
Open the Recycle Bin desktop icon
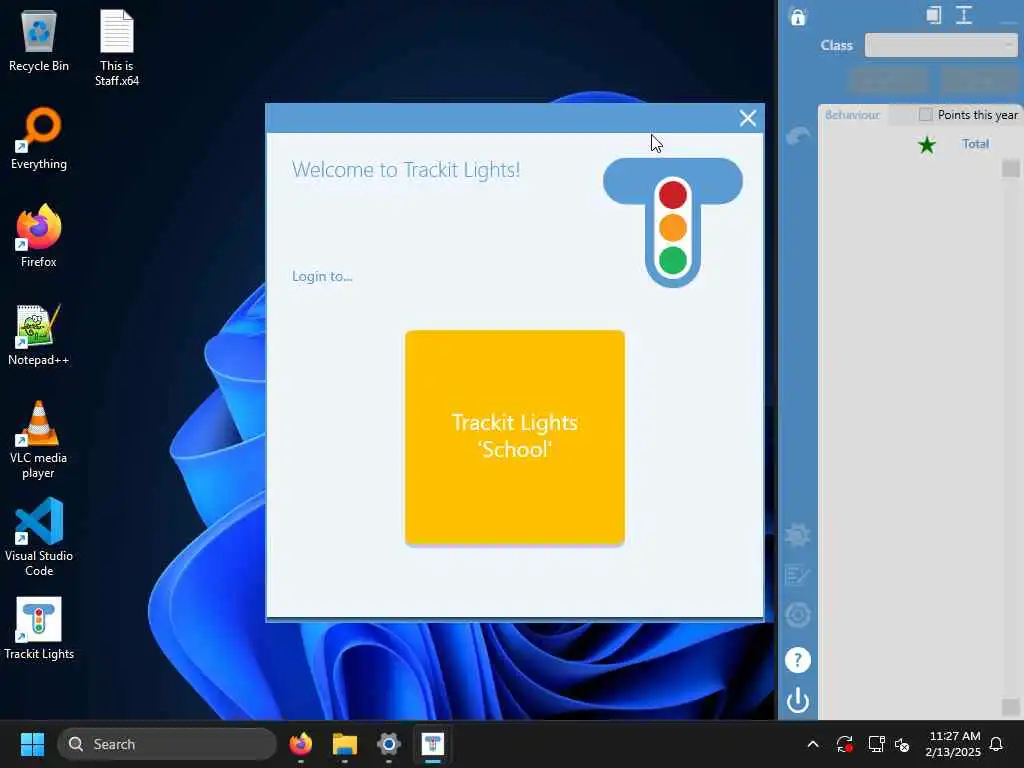coord(39,40)
